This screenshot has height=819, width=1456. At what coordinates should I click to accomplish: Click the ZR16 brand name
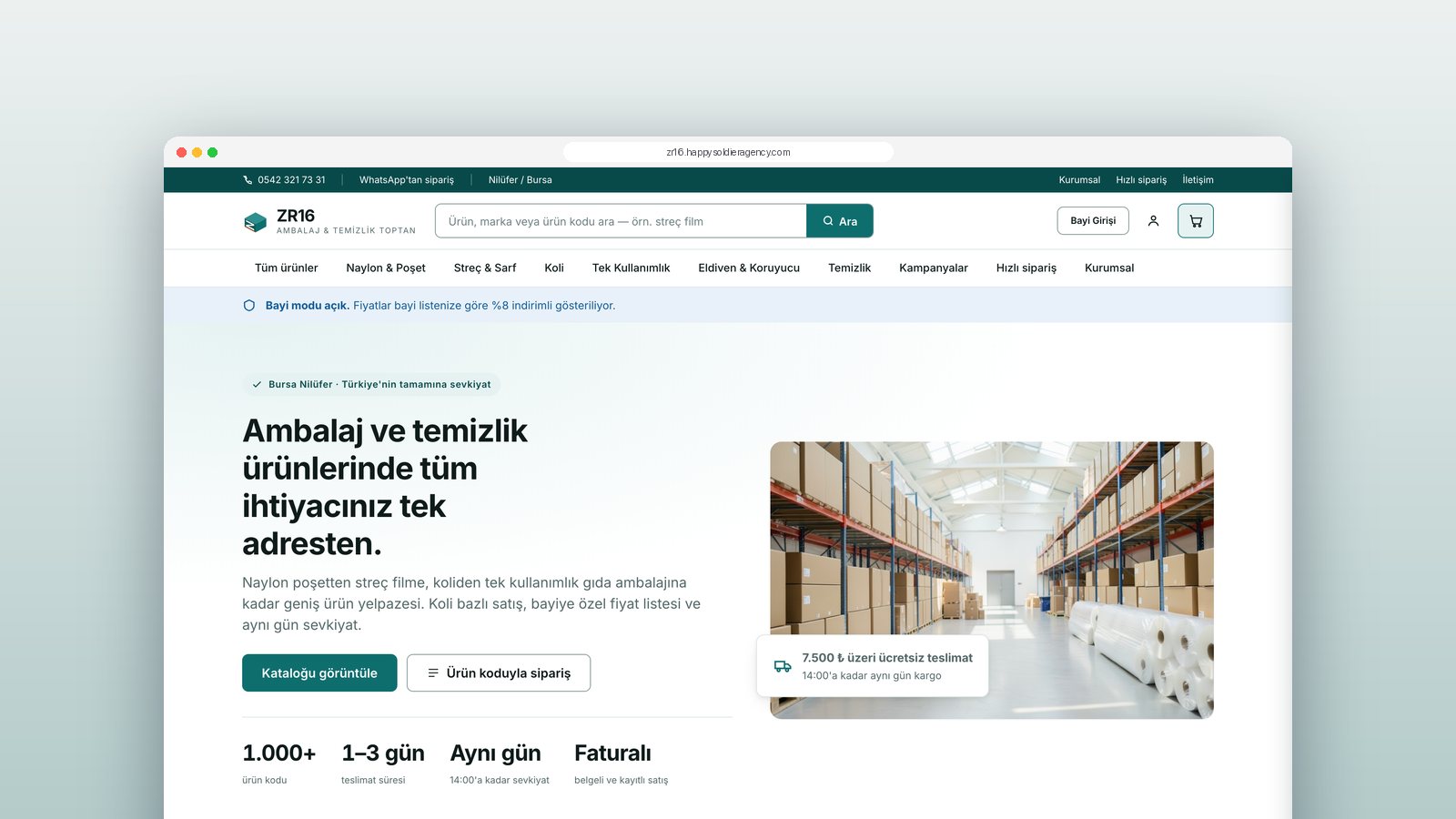[x=296, y=216]
